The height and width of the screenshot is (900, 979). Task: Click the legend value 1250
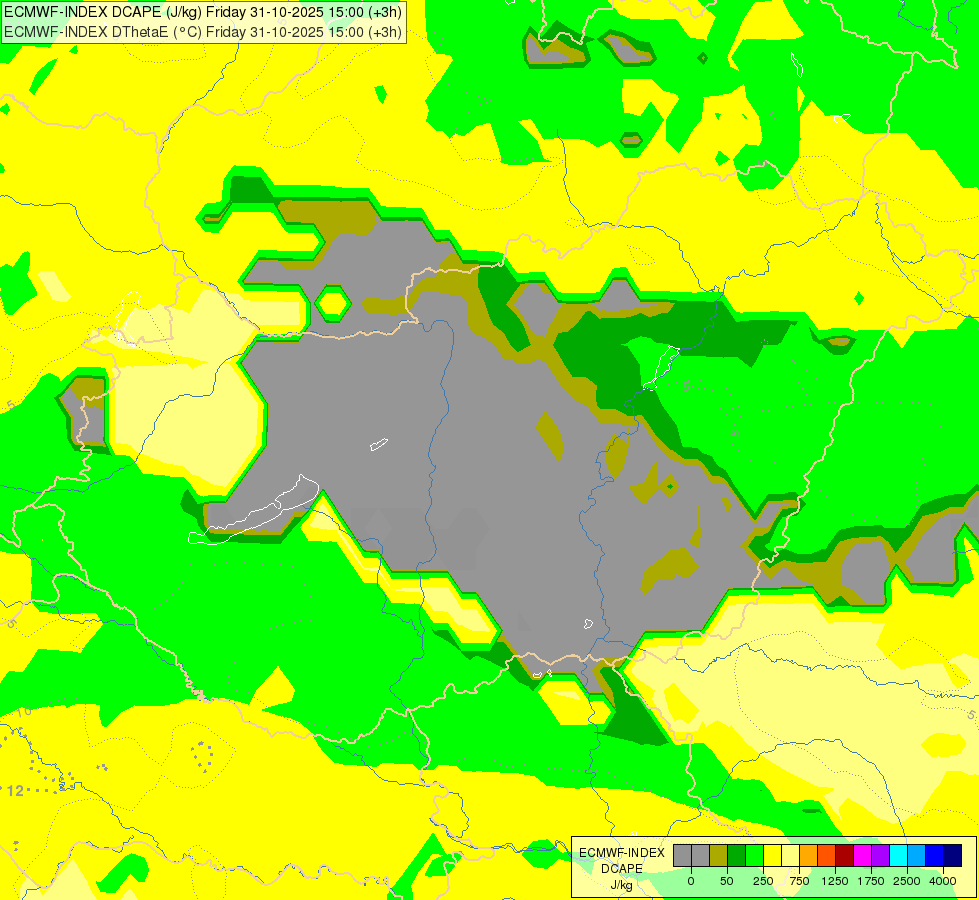click(x=835, y=881)
